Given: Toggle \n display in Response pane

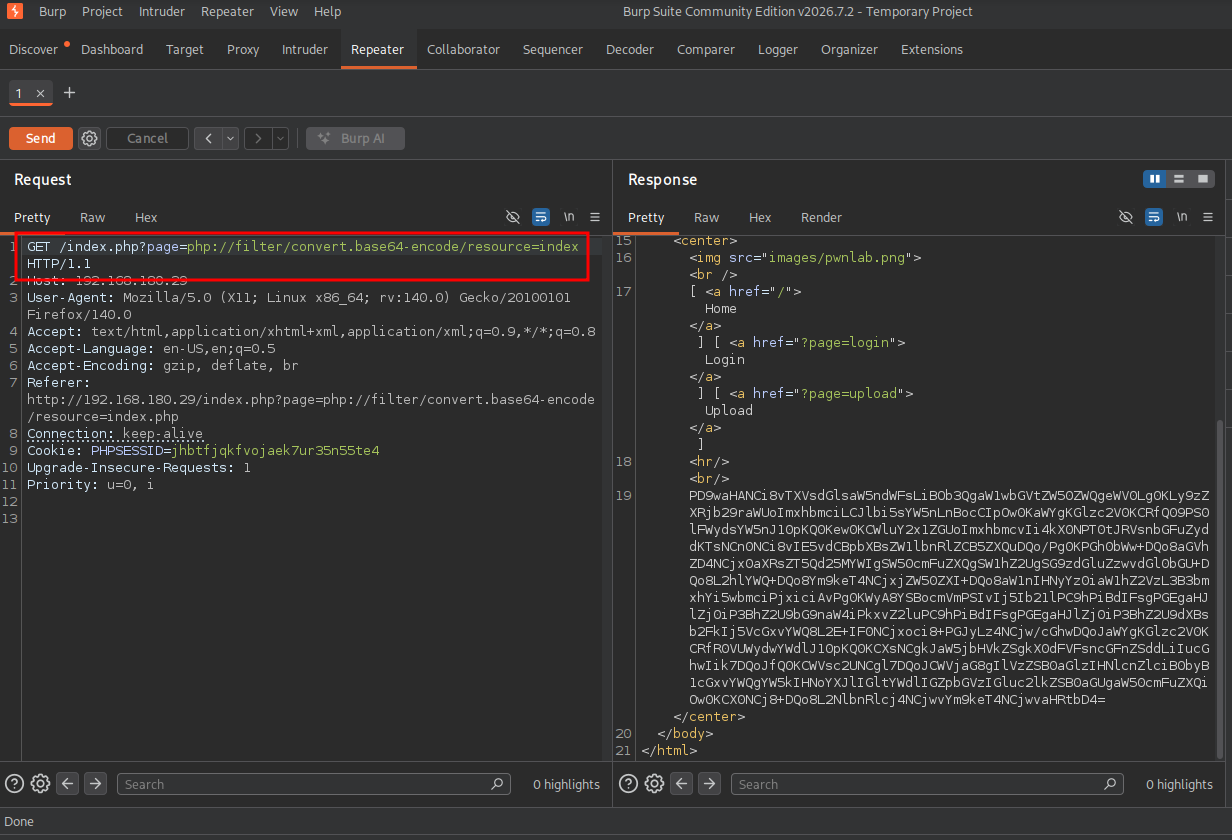Looking at the screenshot, I should [1182, 217].
